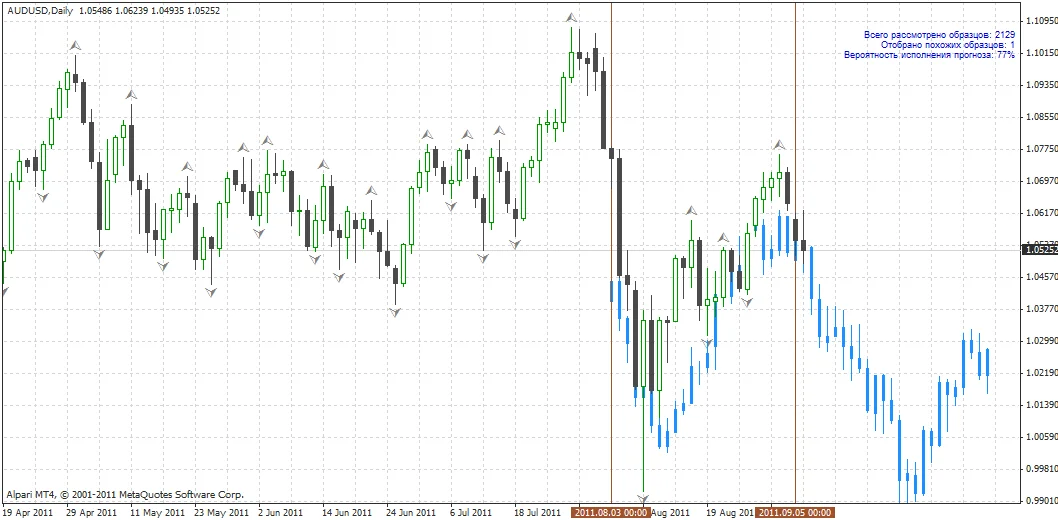Click the 19 Apr 2011 date label
1058x520 pixels.
(28, 513)
